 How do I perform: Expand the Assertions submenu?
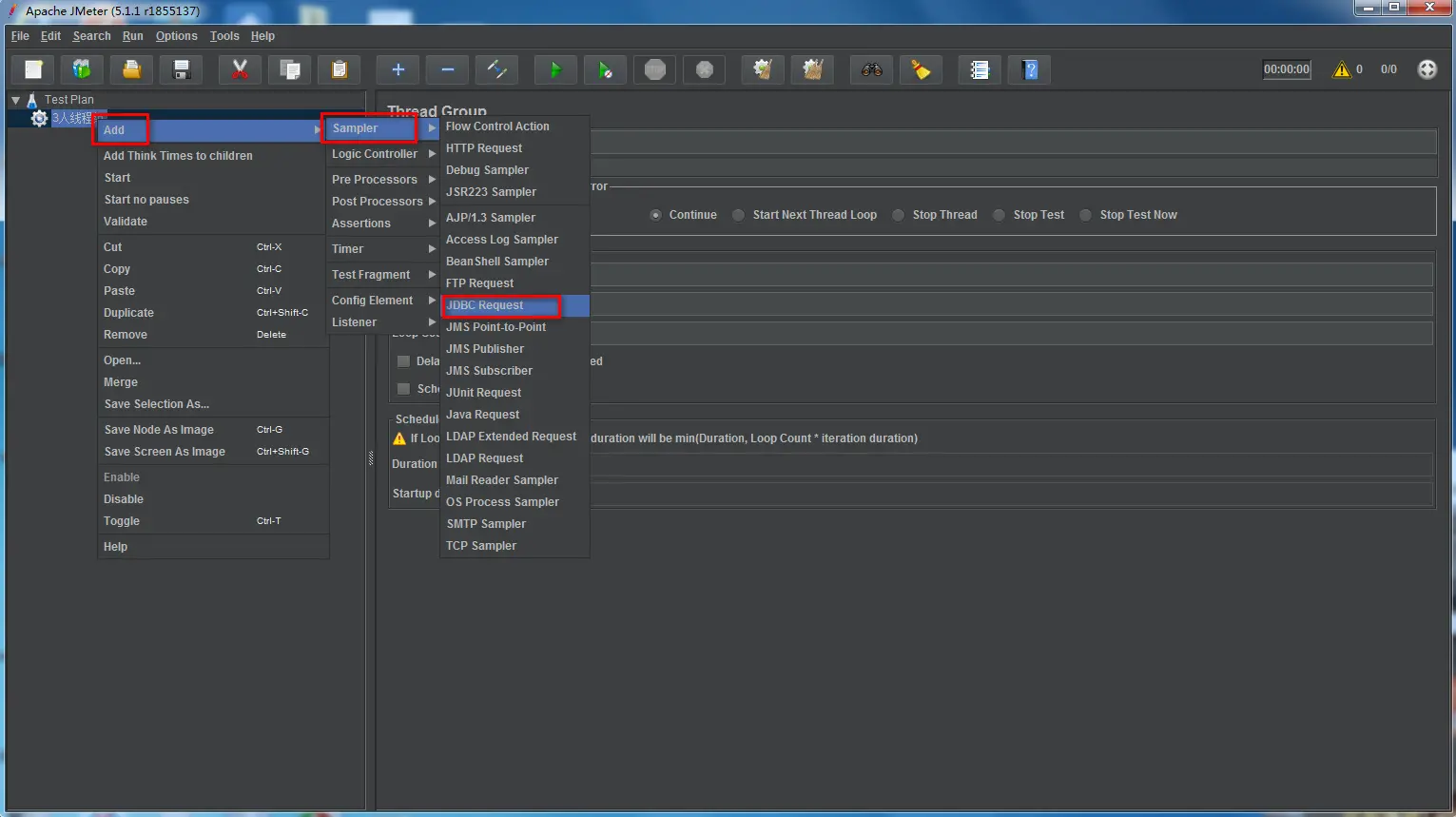click(x=382, y=224)
